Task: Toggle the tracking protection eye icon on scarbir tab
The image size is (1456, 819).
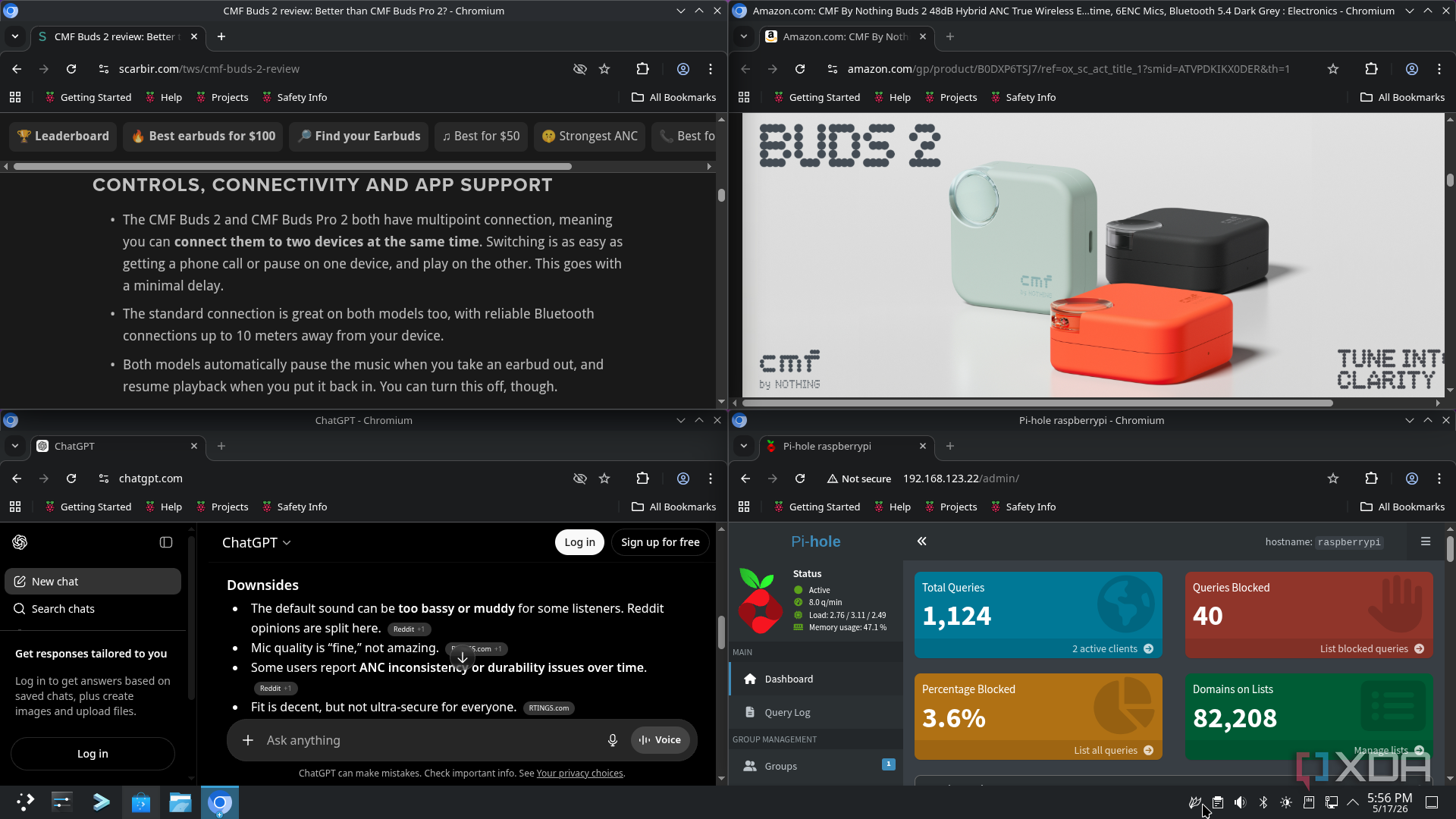Action: coord(580,69)
